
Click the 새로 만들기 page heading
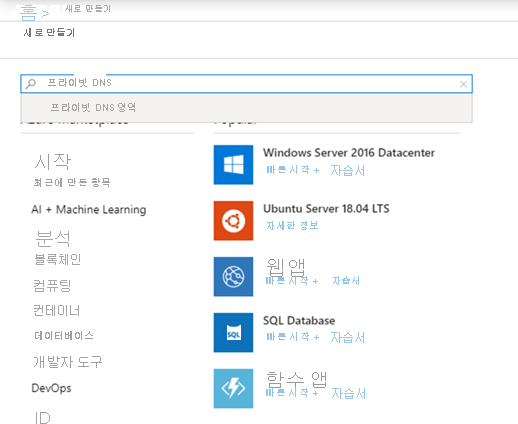click(49, 33)
